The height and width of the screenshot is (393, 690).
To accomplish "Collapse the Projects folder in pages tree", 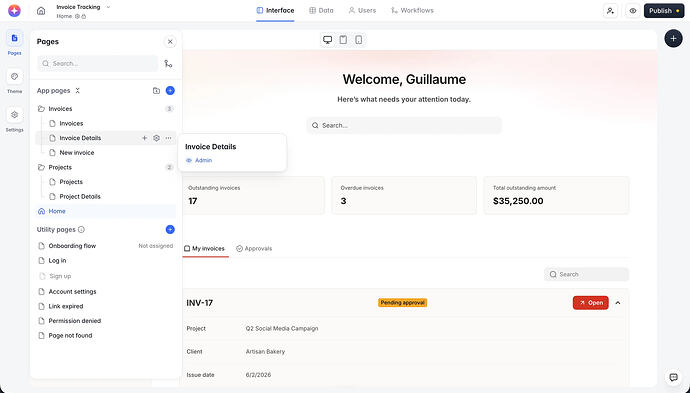I will 41,167.
